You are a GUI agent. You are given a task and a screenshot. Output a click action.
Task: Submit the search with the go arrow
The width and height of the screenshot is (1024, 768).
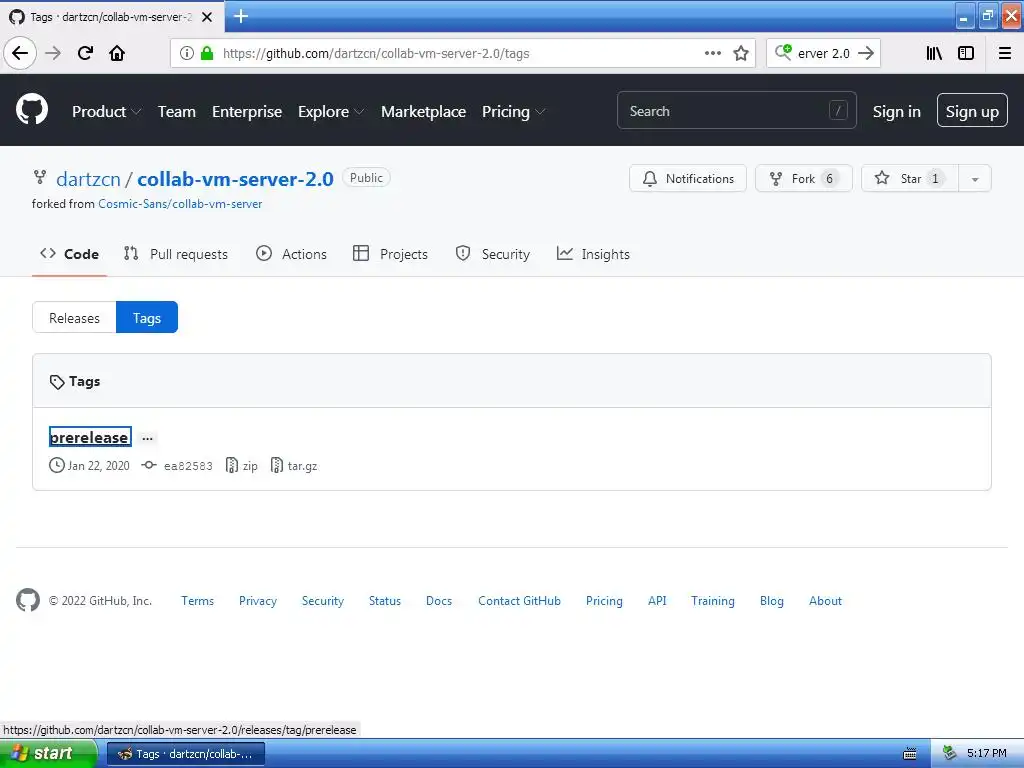(866, 53)
